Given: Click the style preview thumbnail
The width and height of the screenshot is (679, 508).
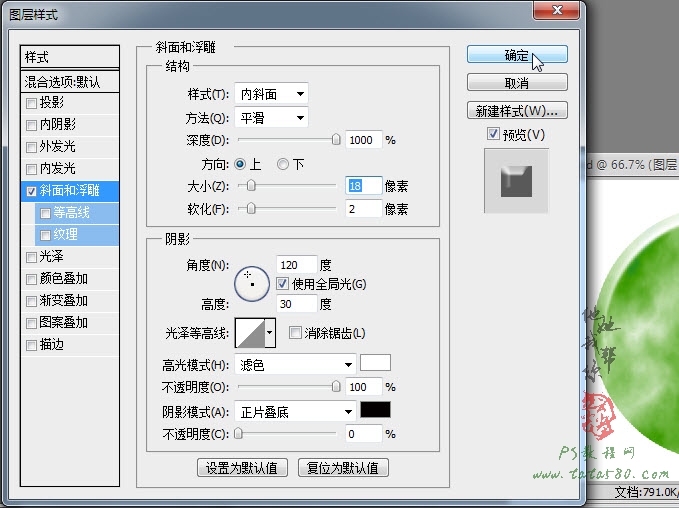Looking at the screenshot, I should 516,181.
